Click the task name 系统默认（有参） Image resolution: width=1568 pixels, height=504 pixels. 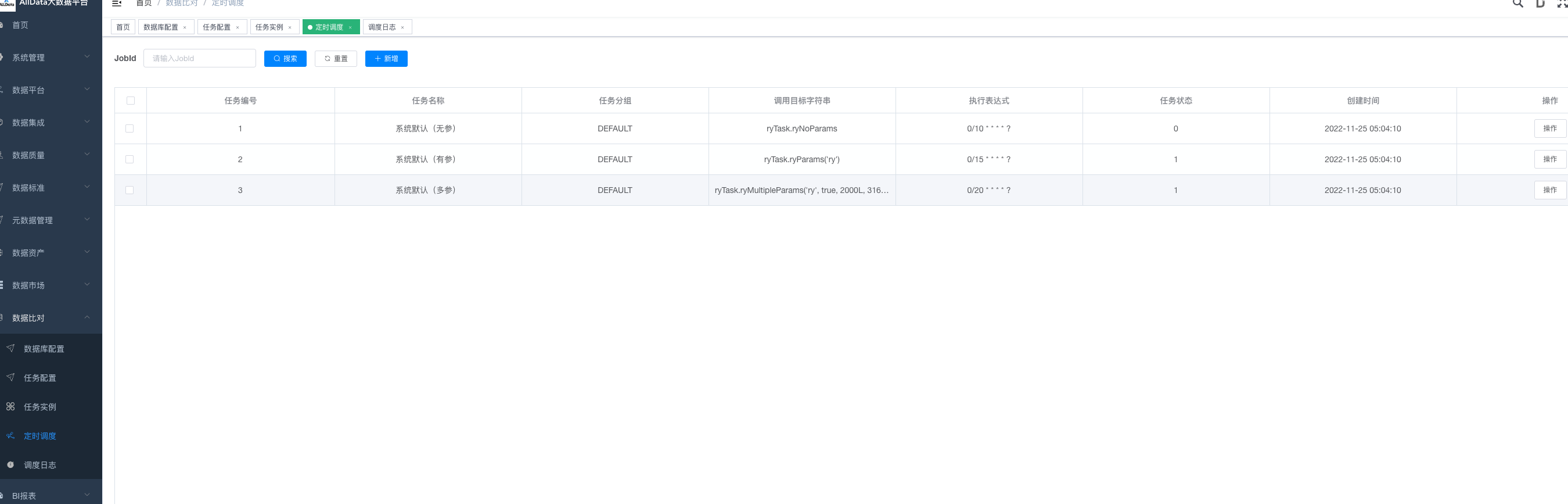click(x=428, y=159)
